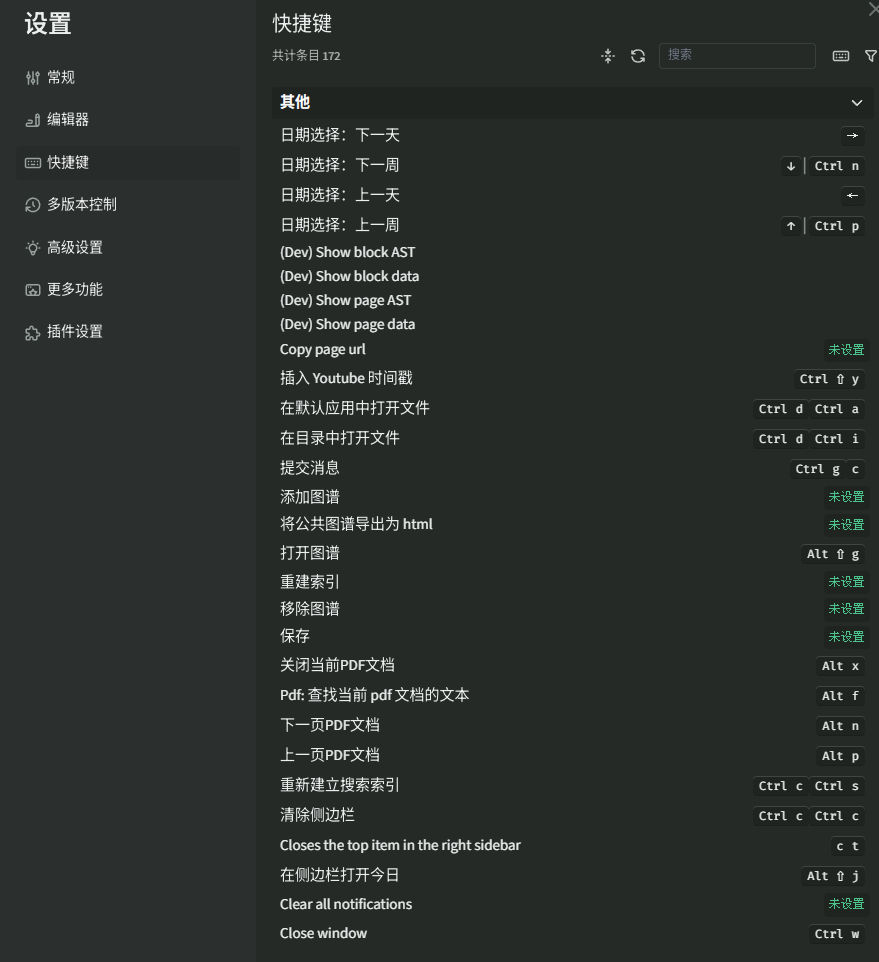Click the lightbulb icon next to 高级设置
This screenshot has height=962, width=879.
(x=33, y=248)
